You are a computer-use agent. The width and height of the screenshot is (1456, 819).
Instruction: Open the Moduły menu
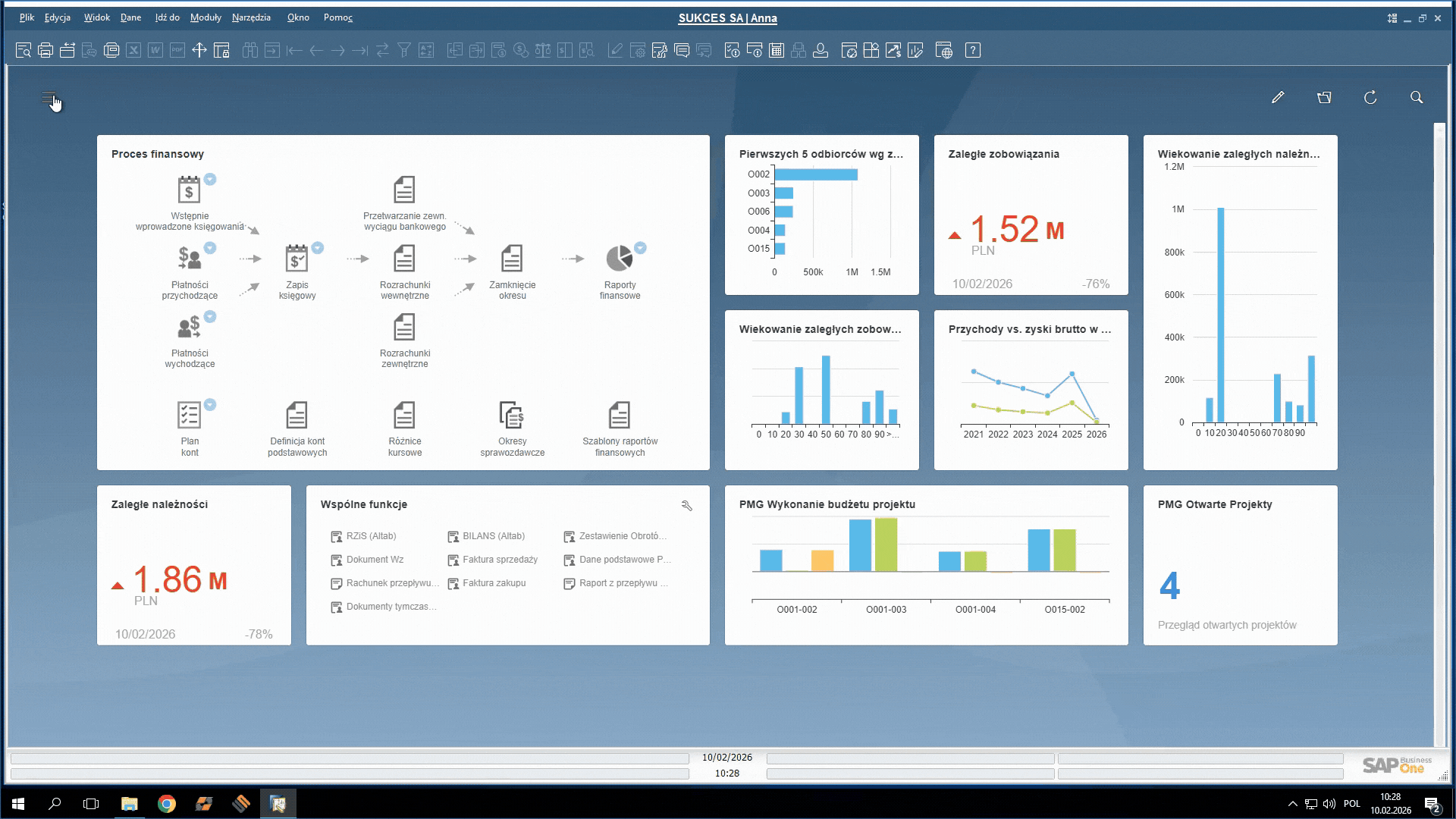click(206, 17)
